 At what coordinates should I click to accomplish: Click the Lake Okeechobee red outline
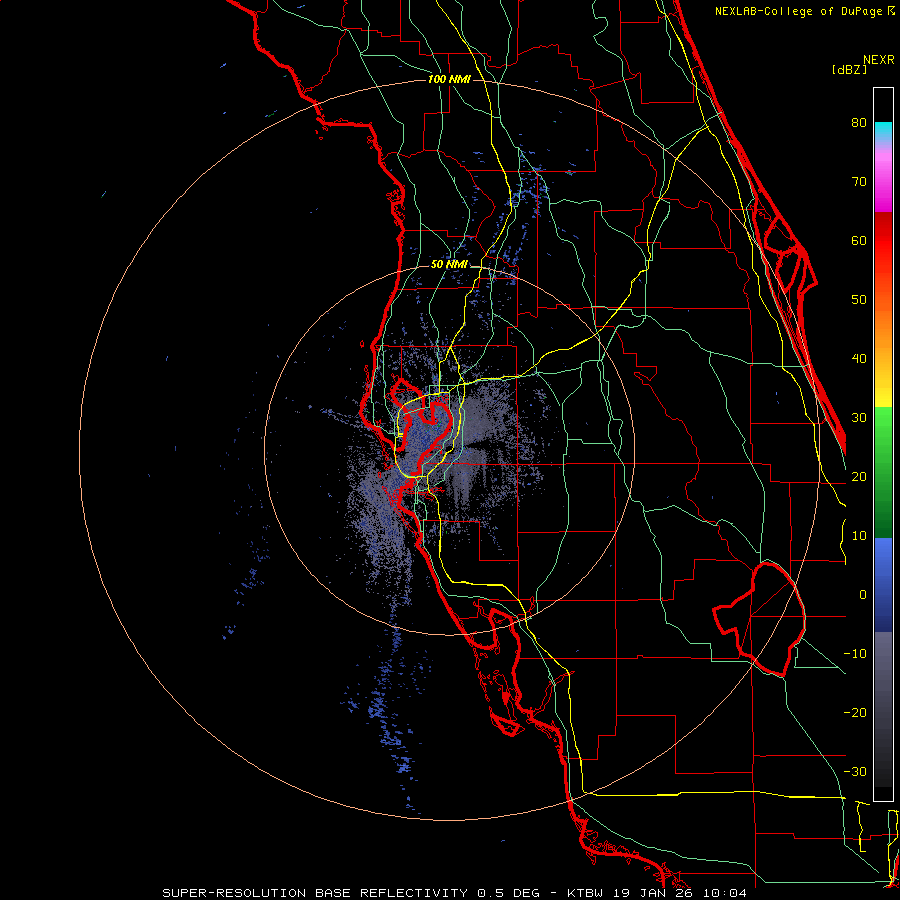pyautogui.click(x=759, y=619)
